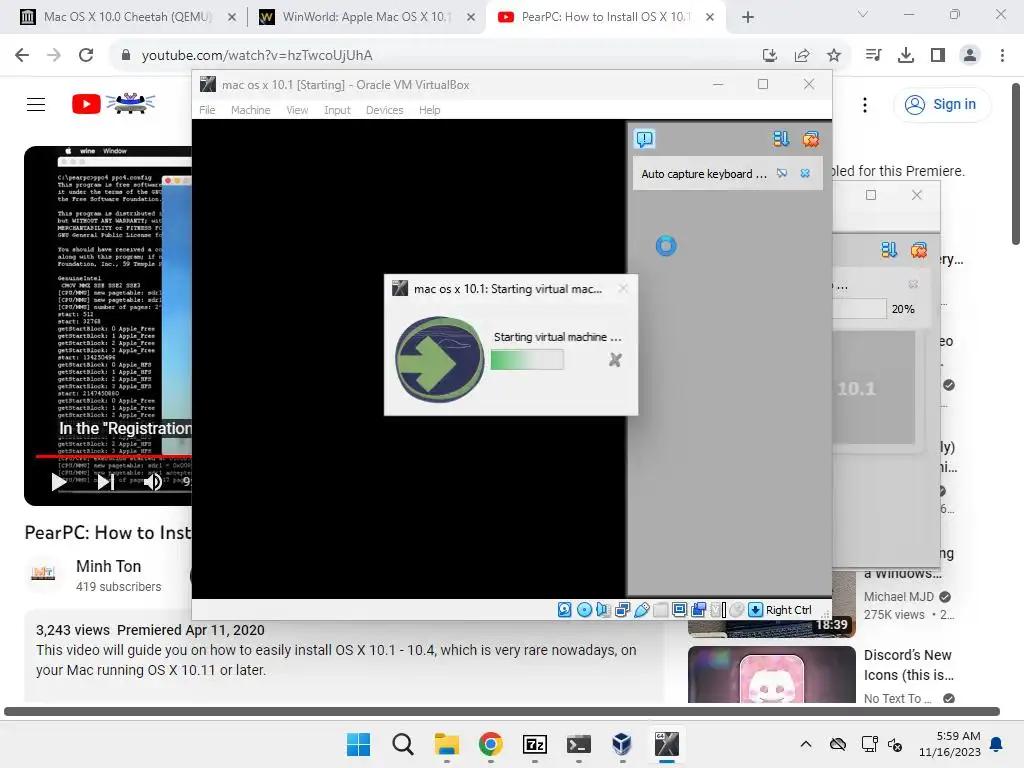This screenshot has height=768, width=1024.
Task: Open the Discord's New Icons video thumbnail
Action: (771, 675)
